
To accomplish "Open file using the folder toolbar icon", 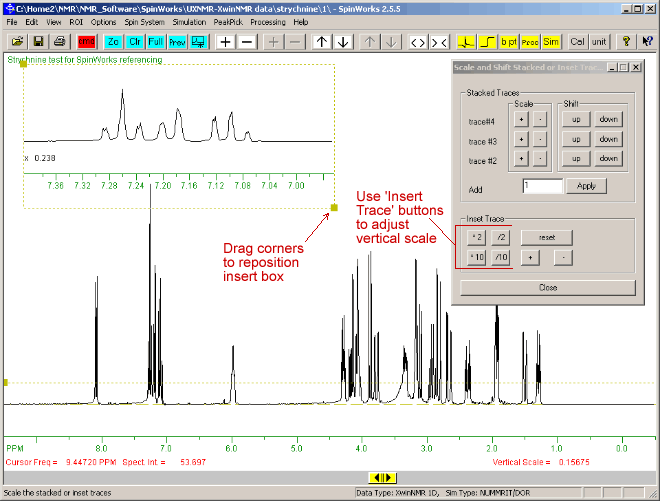I will tap(17, 42).
